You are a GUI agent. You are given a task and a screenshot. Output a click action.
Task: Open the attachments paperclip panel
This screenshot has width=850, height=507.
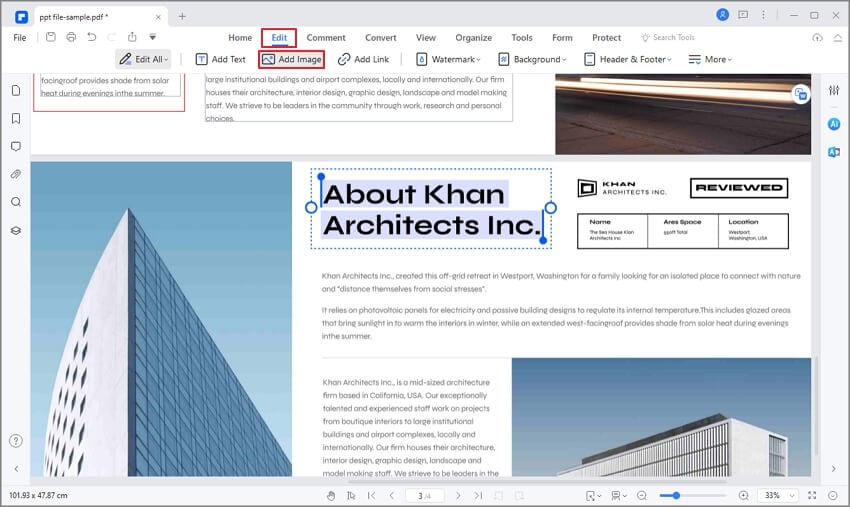tap(16, 174)
